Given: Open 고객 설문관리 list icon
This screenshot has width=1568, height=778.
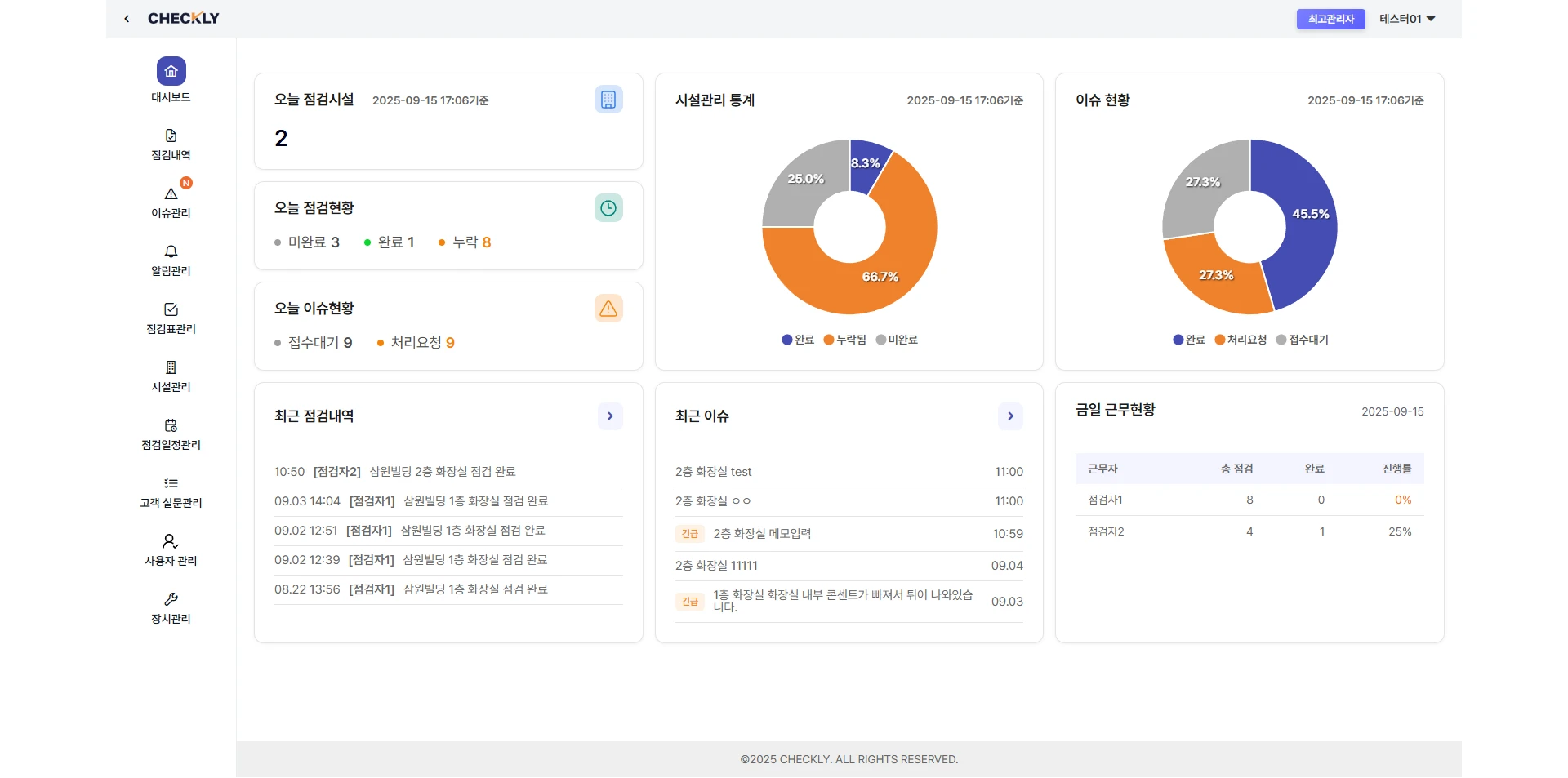Looking at the screenshot, I should (171, 483).
